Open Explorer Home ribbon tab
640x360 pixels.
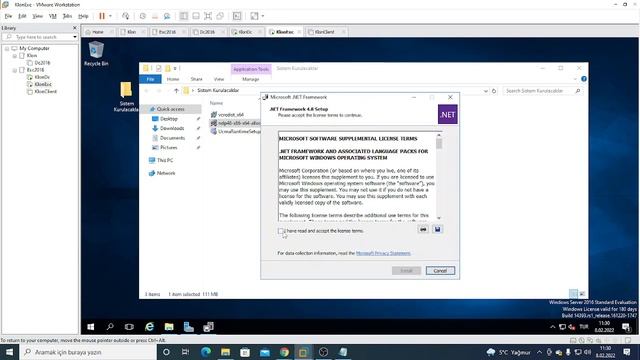[x=173, y=79]
